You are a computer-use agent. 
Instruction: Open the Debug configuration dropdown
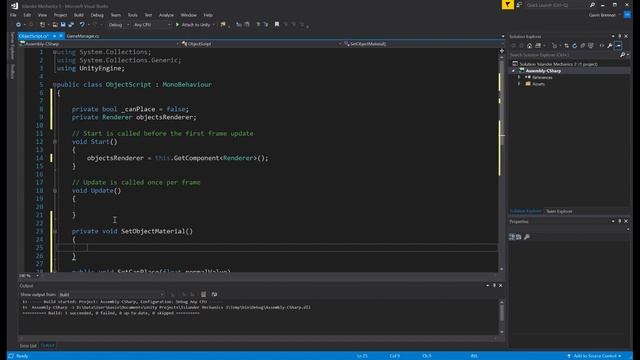tap(118, 25)
